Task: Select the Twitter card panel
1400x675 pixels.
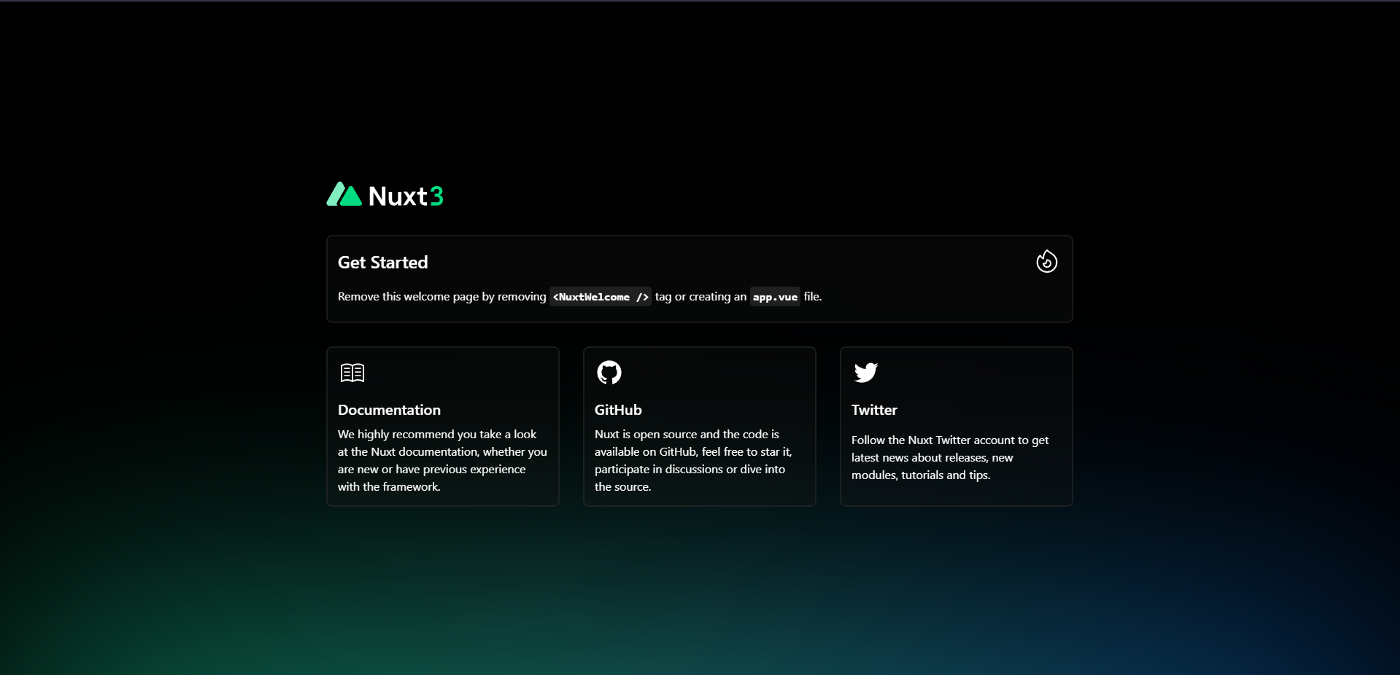Action: pos(956,426)
